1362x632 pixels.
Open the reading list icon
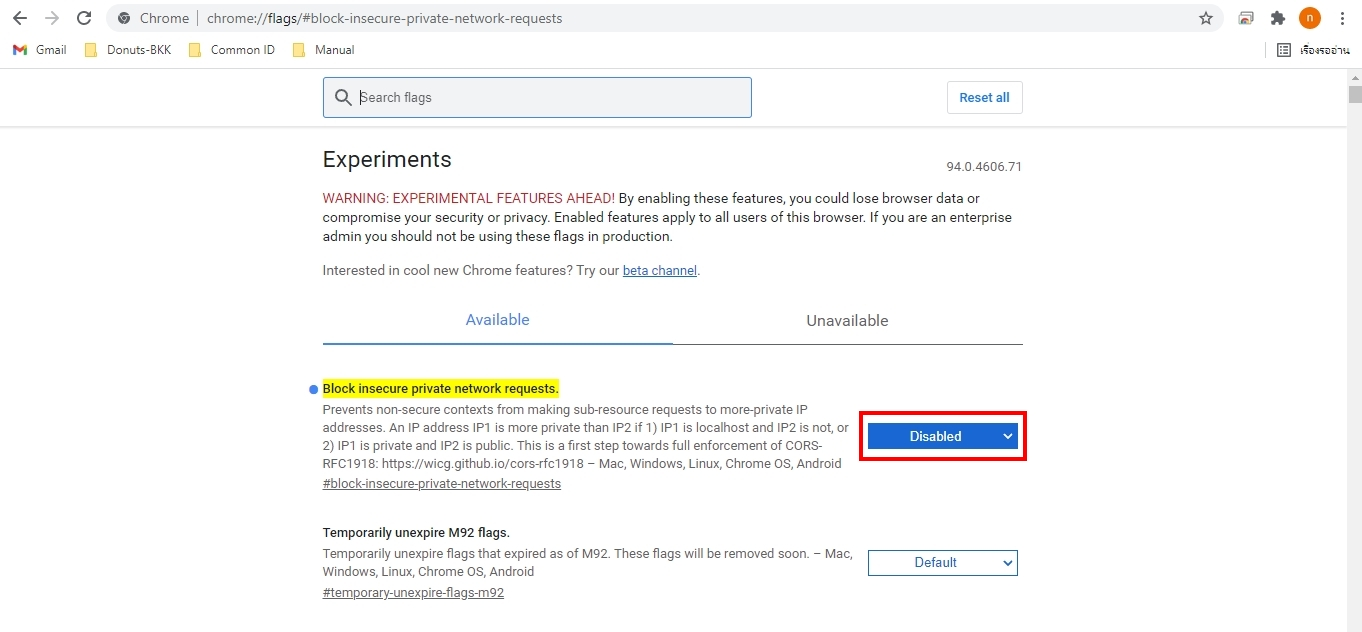(1284, 50)
